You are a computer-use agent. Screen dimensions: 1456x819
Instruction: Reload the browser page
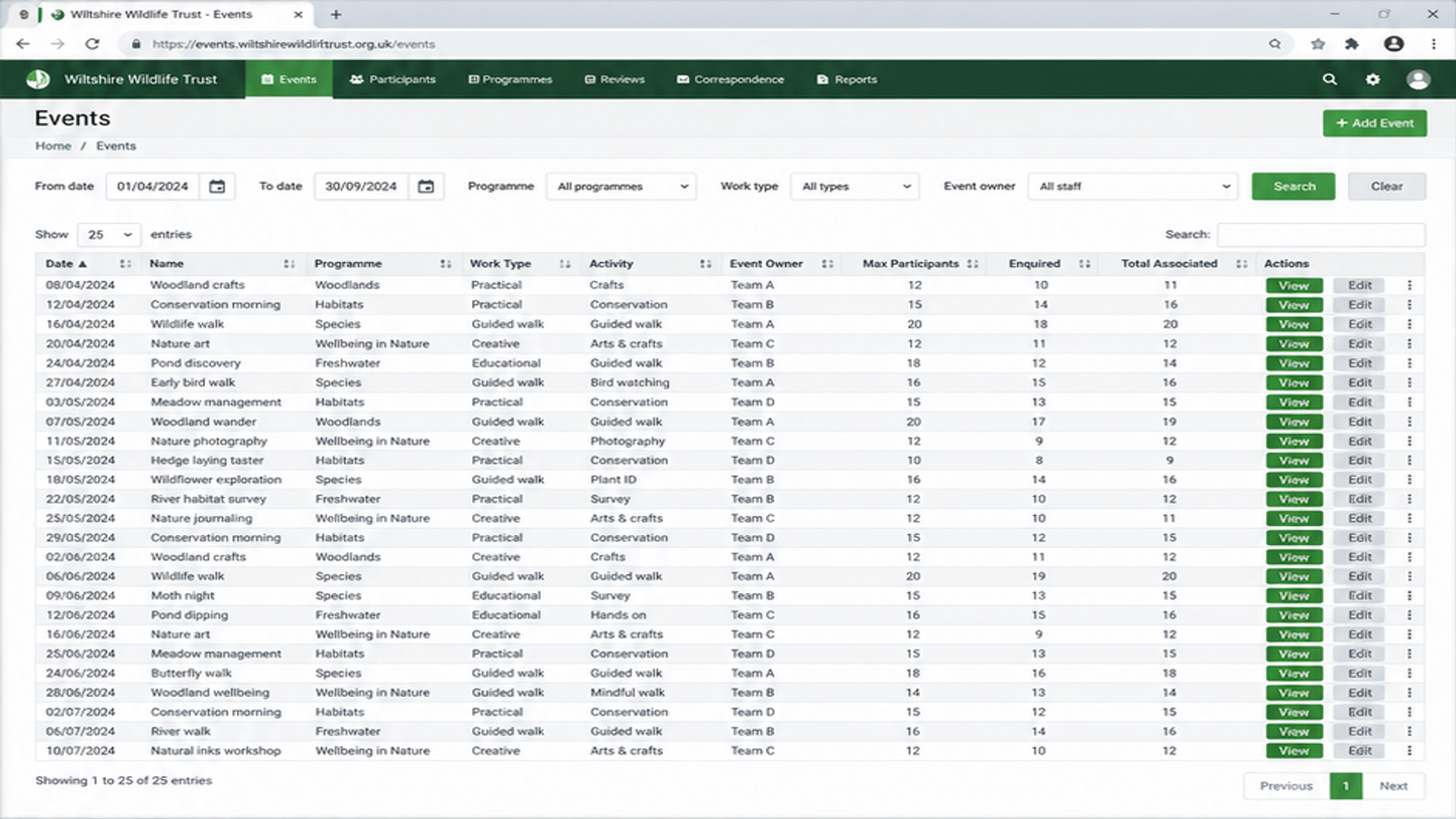pyautogui.click(x=92, y=44)
